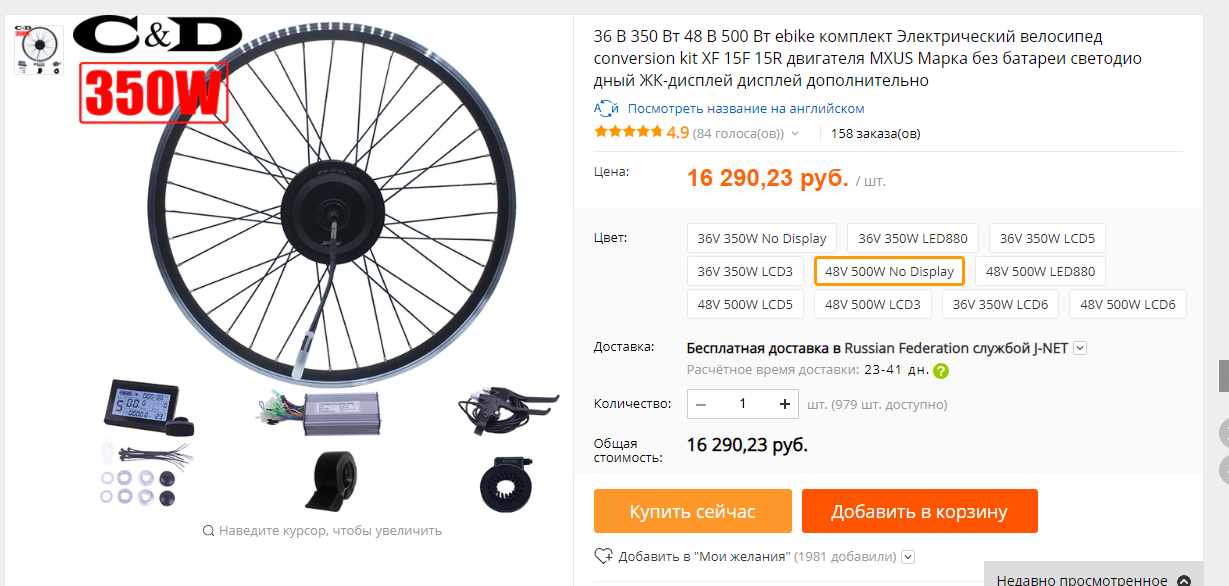Click the heart wishlist icon
The height and width of the screenshot is (586, 1229).
603,556
